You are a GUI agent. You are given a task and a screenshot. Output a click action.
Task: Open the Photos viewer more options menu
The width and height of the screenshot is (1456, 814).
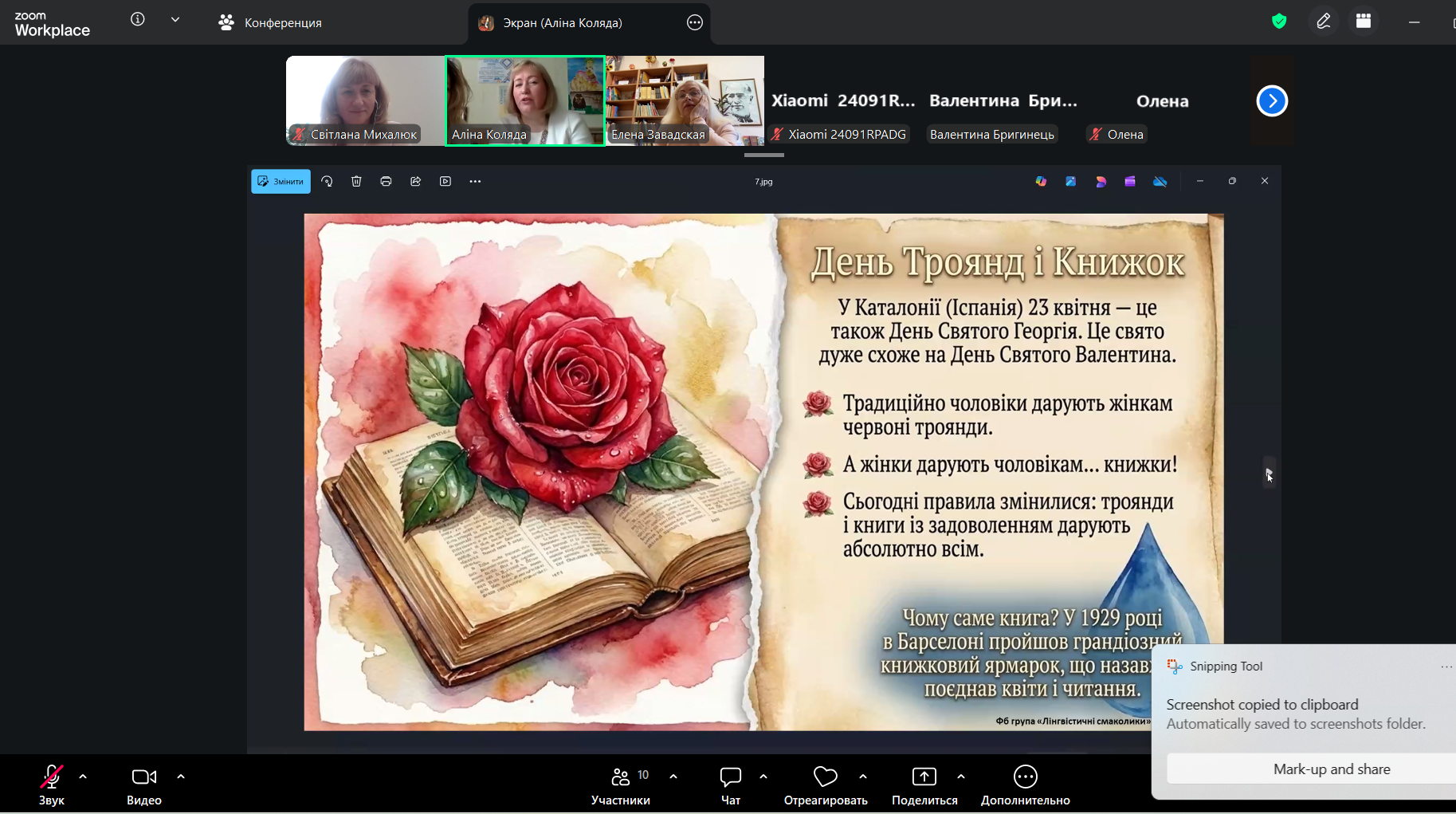(475, 182)
